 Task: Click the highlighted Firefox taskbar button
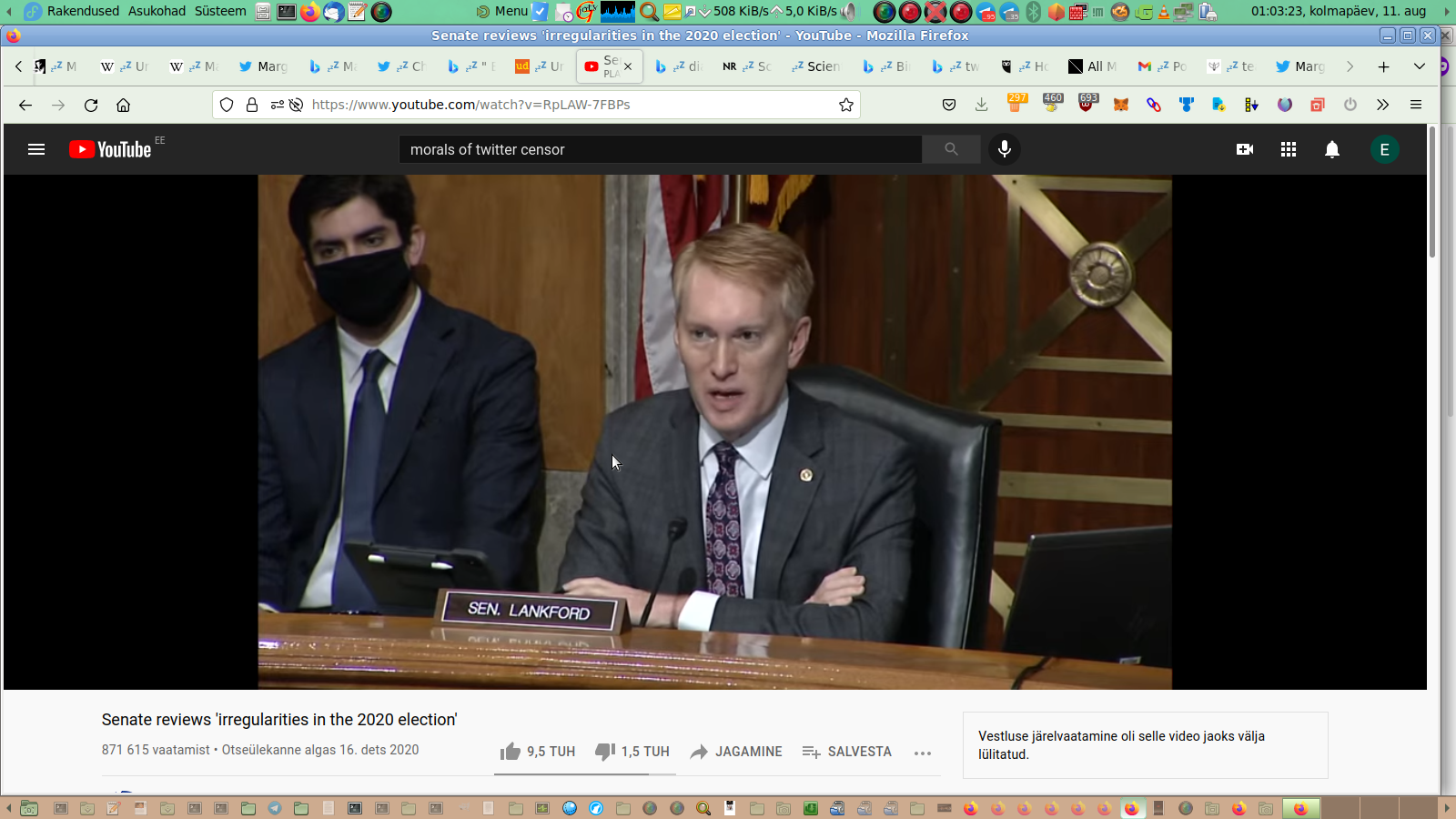point(1300,808)
